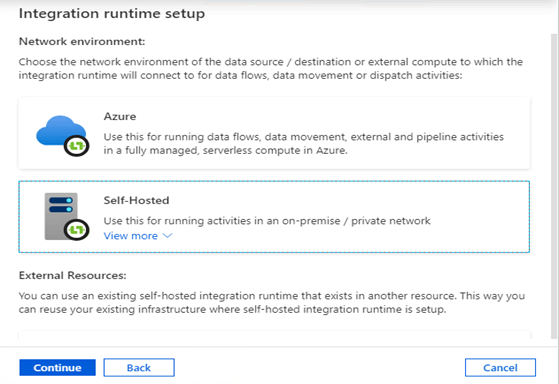Click the Continue button
Screen dimensions: 559x384
point(57,368)
